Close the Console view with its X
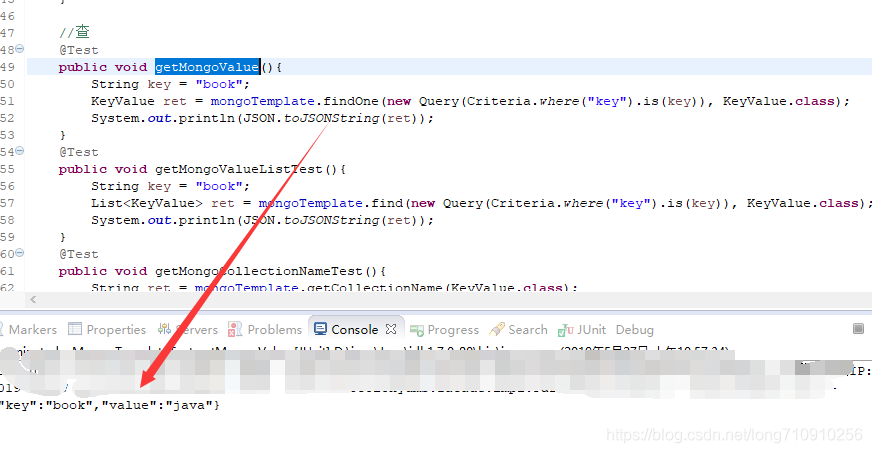The width and height of the screenshot is (872, 453). pos(391,329)
